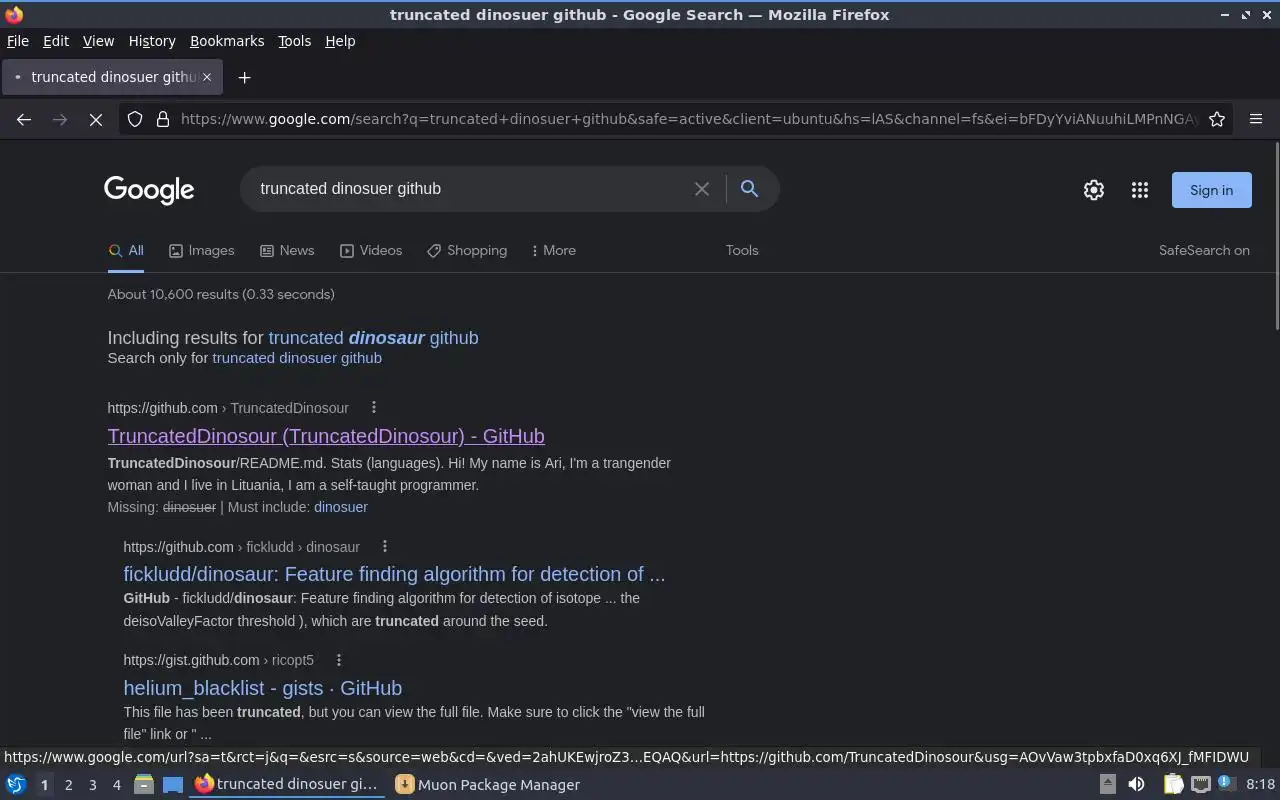
Task: Click the page vertical scrollbar
Action: (x=1276, y=237)
